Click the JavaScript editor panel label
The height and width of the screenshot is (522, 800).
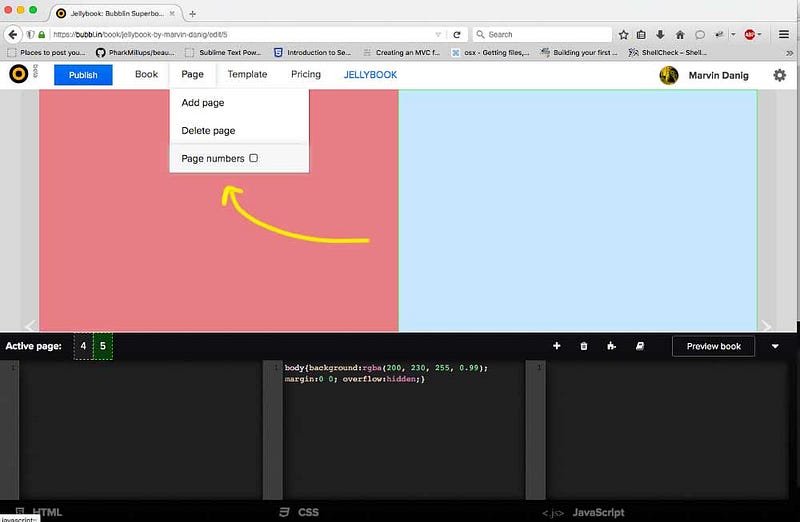click(598, 512)
